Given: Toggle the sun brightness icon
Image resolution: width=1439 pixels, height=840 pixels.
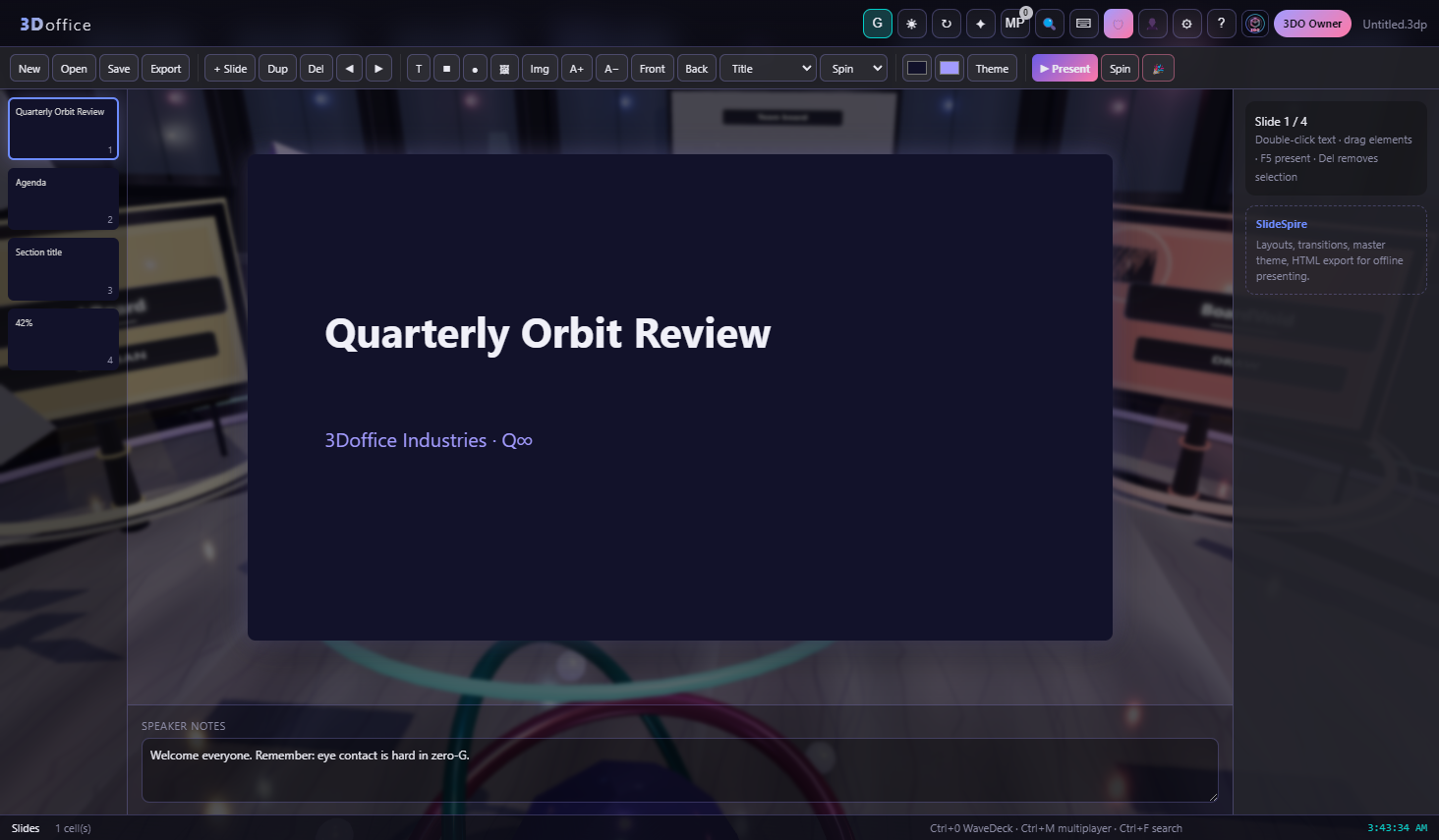Looking at the screenshot, I should [x=912, y=24].
